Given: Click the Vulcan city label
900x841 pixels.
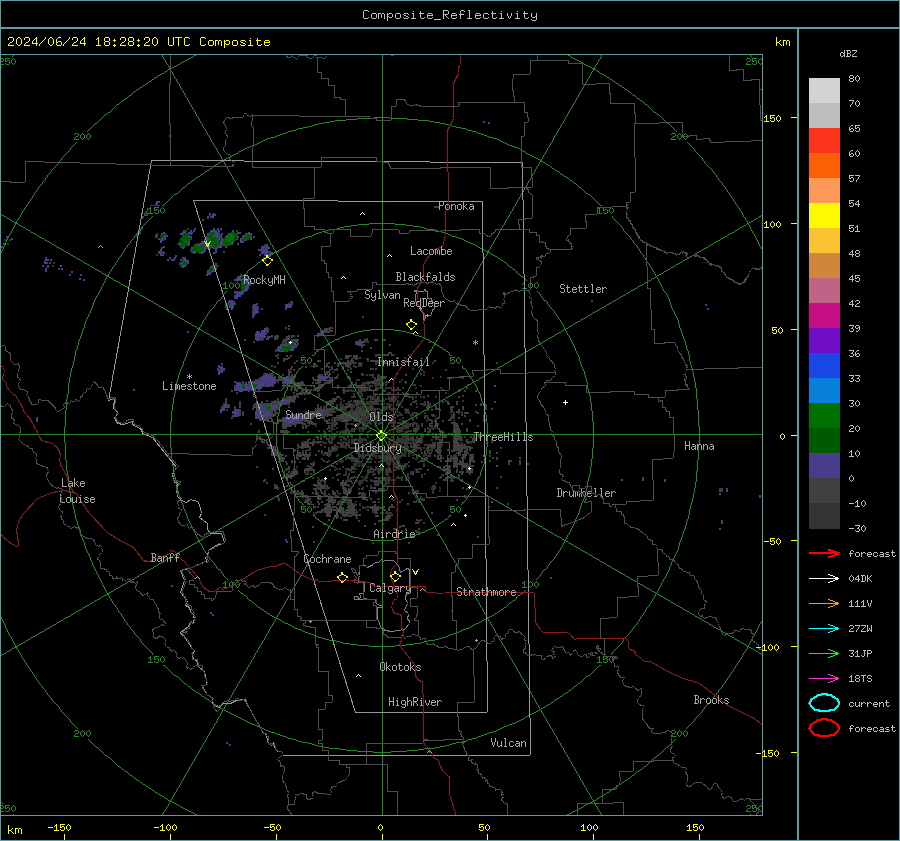Looking at the screenshot, I should [x=508, y=743].
